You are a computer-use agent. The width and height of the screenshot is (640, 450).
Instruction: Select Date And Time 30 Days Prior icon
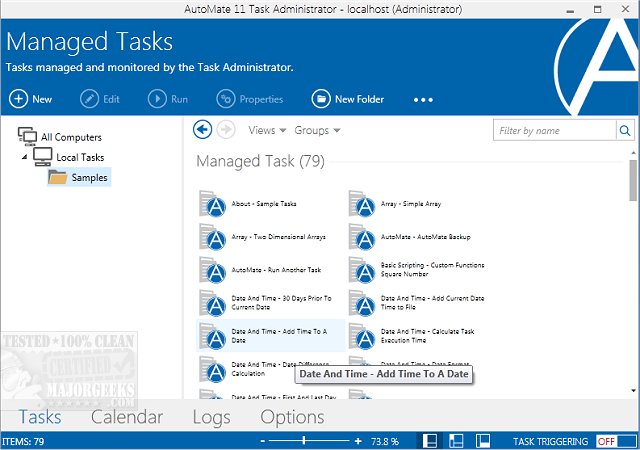pos(212,303)
